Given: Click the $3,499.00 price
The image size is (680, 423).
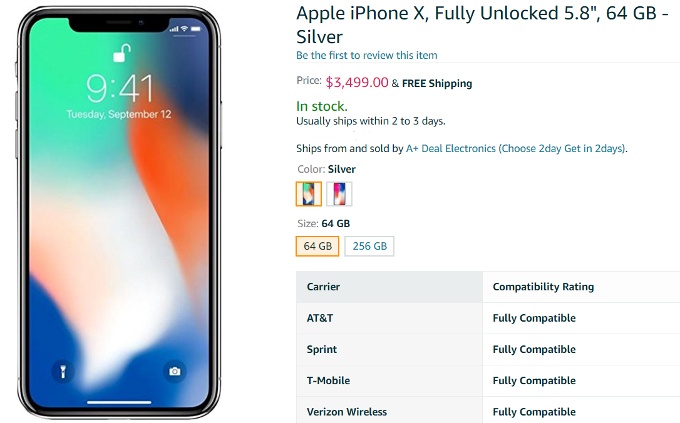Looking at the screenshot, I should tap(356, 82).
